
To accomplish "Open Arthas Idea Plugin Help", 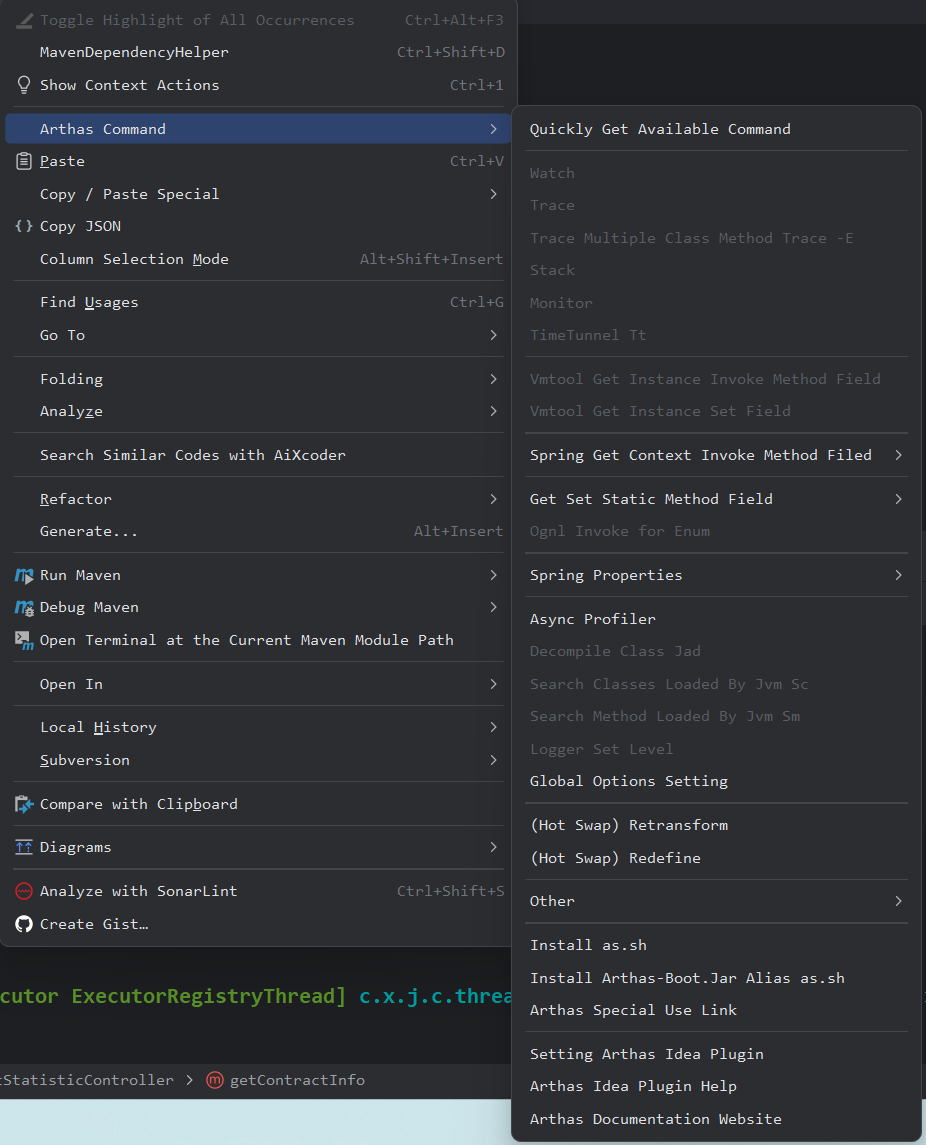I will pyautogui.click(x=716, y=1087).
